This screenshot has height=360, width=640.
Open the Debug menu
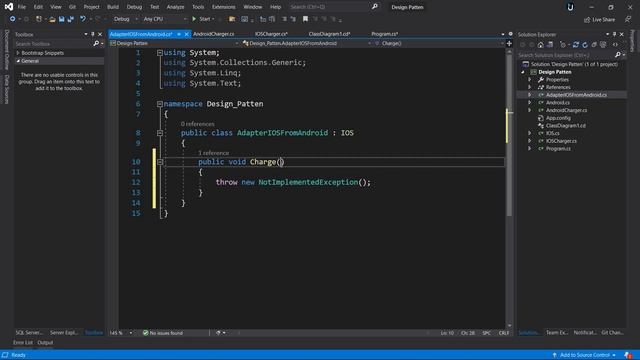pos(134,7)
